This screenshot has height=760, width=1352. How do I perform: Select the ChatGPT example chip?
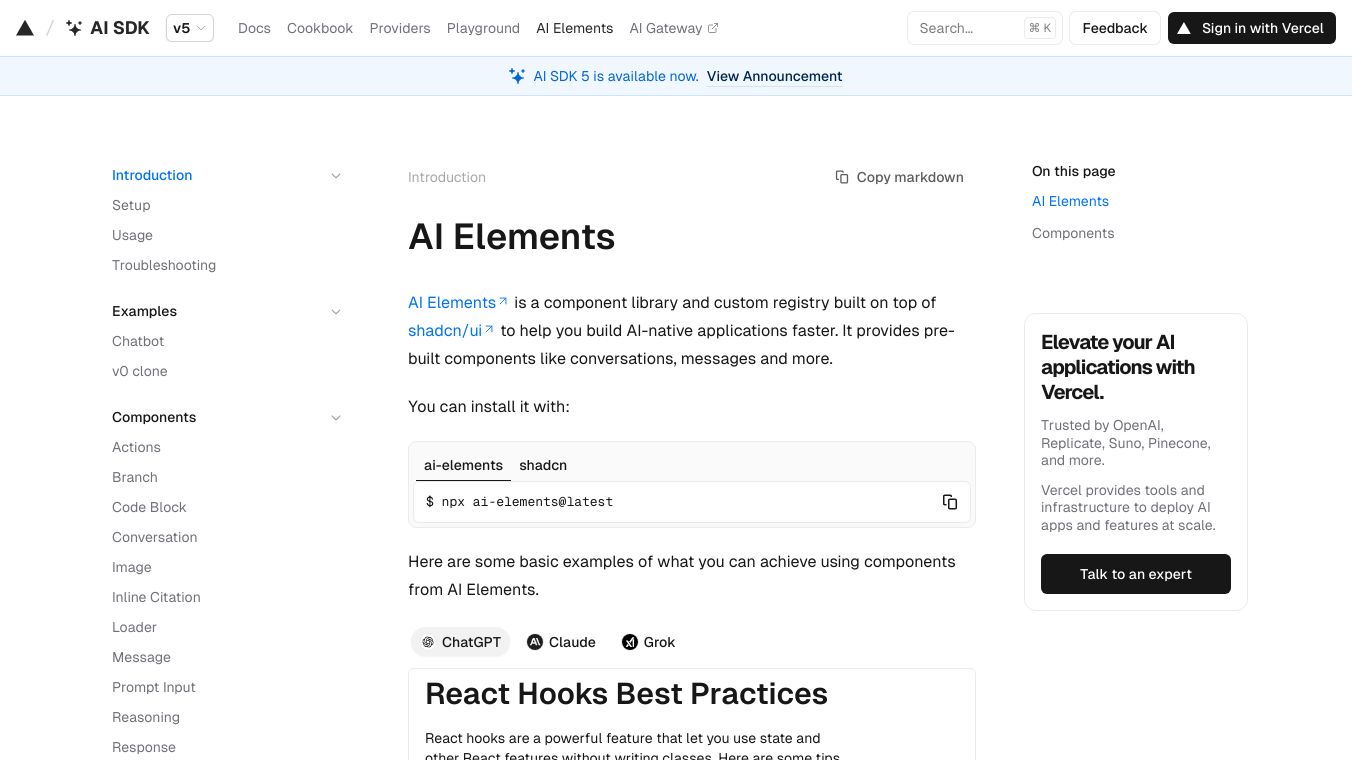[461, 642]
